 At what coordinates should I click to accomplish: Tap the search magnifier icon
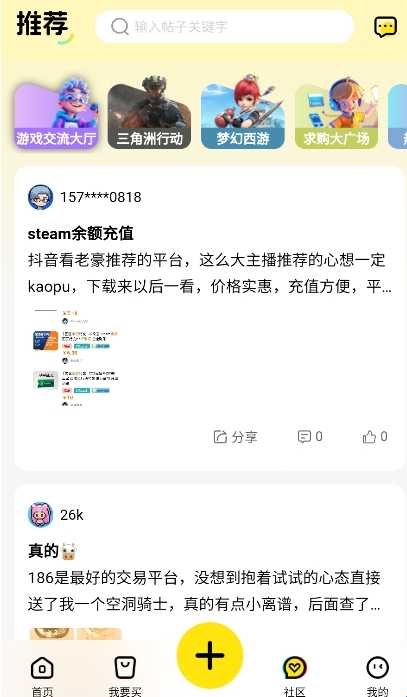coord(120,27)
